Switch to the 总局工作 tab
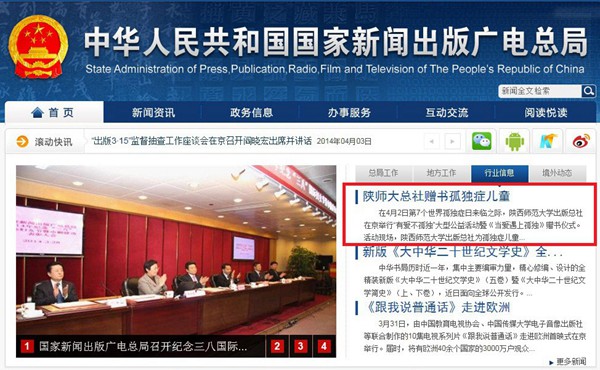Viewport: 600px width, 370px height. (x=384, y=173)
